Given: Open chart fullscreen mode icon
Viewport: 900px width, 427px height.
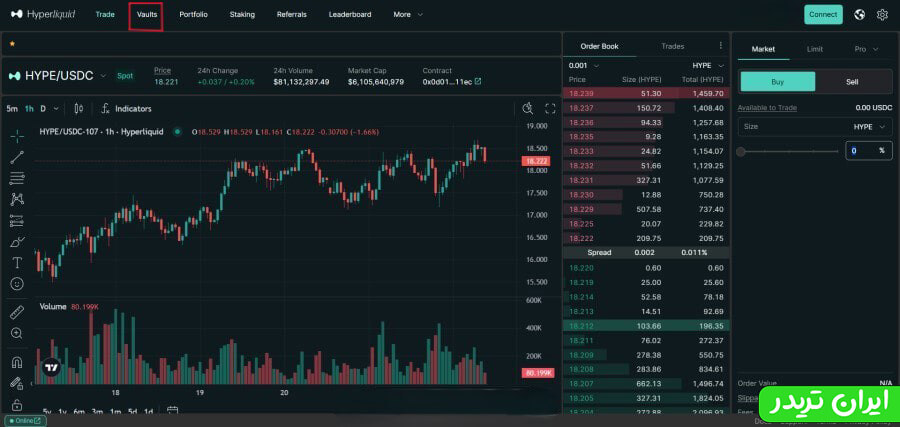Looking at the screenshot, I should (550, 108).
